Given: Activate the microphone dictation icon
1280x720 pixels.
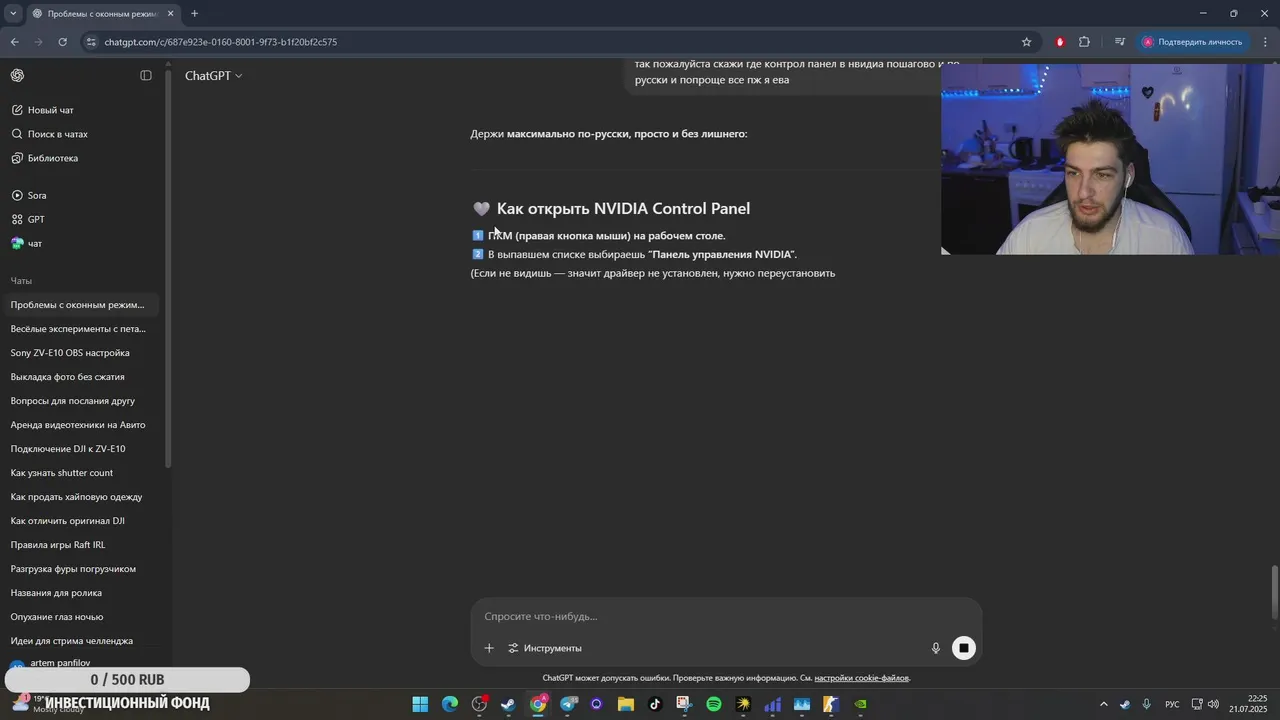Looking at the screenshot, I should click(936, 648).
